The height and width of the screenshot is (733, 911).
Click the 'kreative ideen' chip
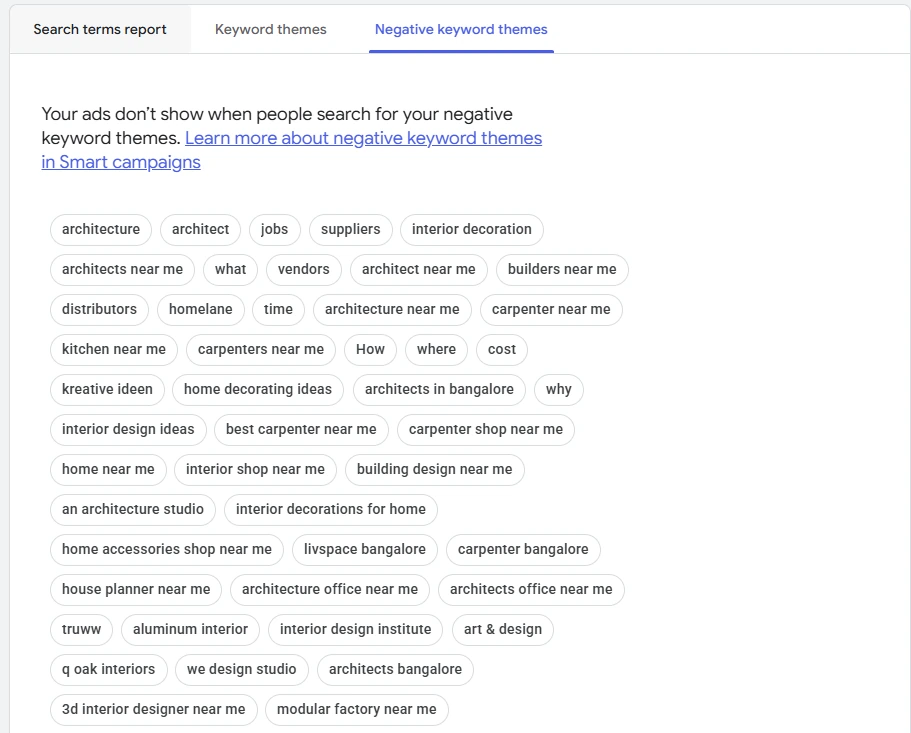(x=107, y=390)
